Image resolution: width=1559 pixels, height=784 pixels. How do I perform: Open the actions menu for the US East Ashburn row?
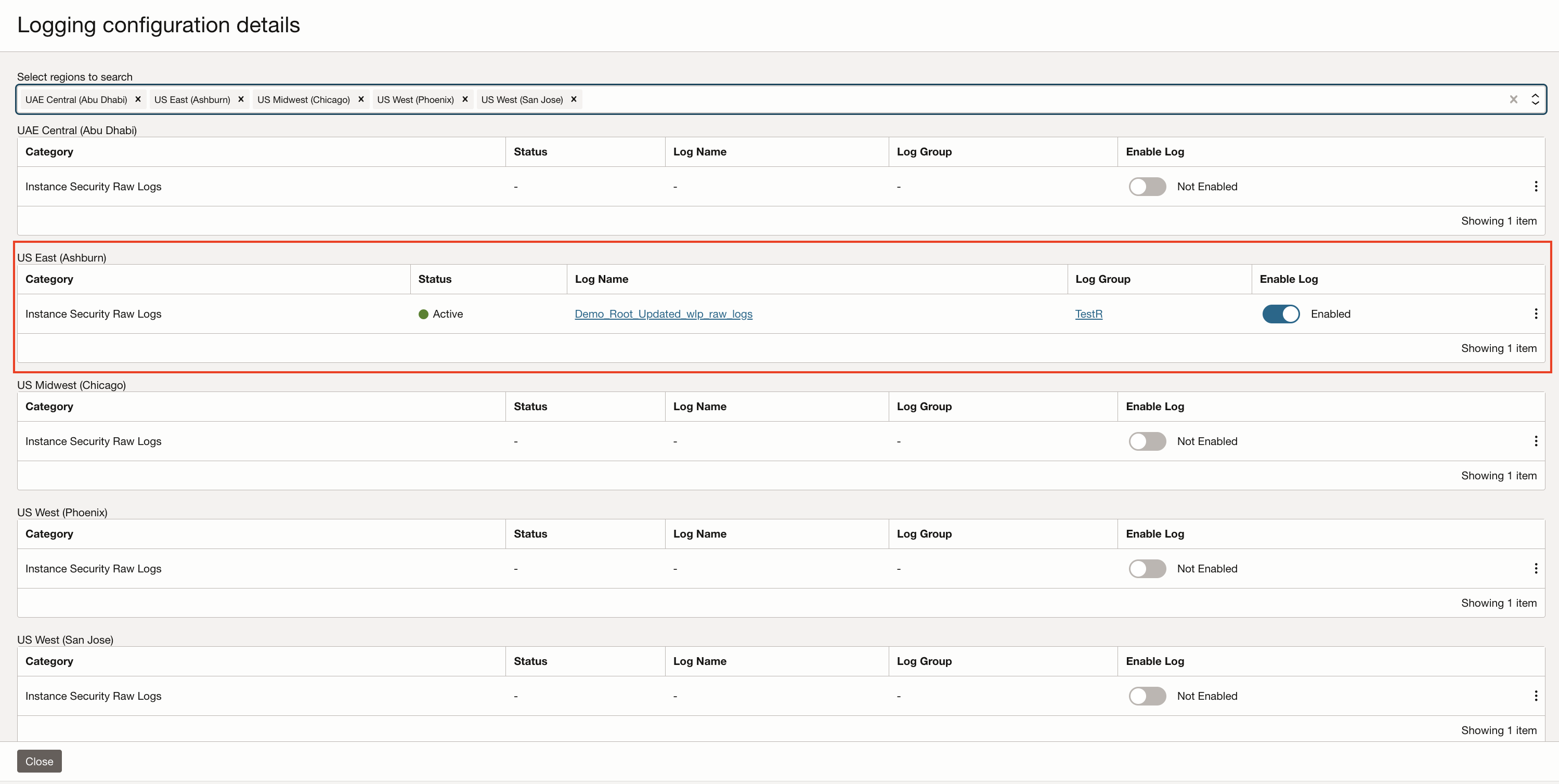point(1536,313)
